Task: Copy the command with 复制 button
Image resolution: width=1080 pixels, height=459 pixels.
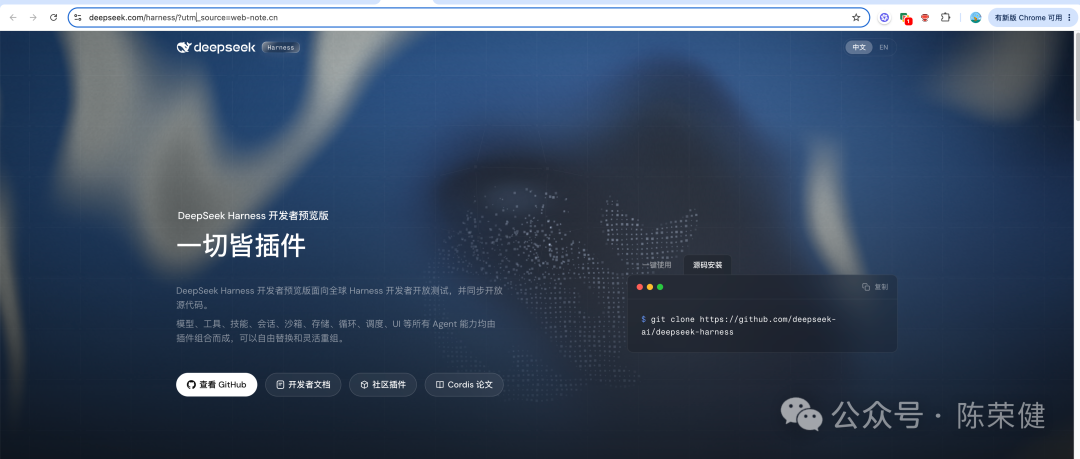Action: 875,287
